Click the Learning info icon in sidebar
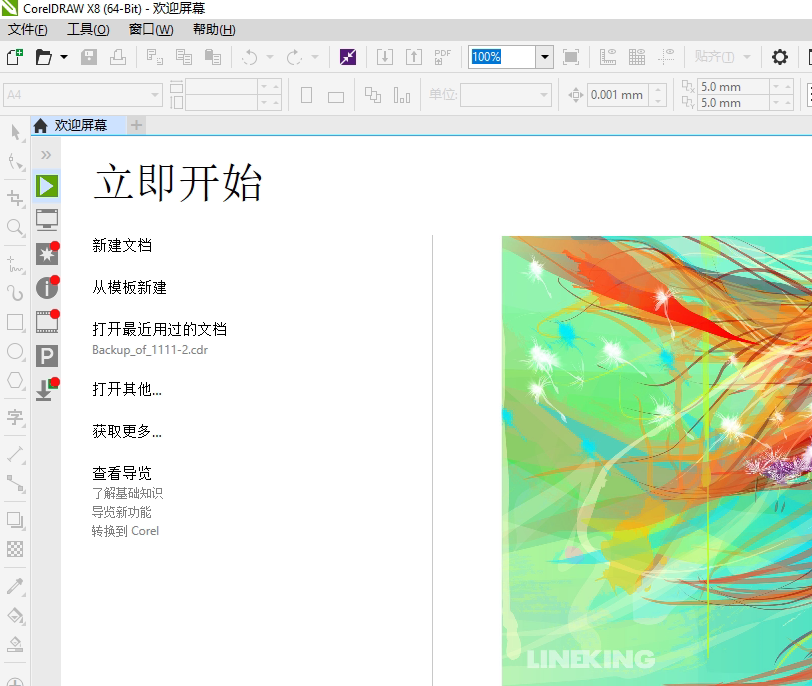The image size is (812, 686). 47,288
